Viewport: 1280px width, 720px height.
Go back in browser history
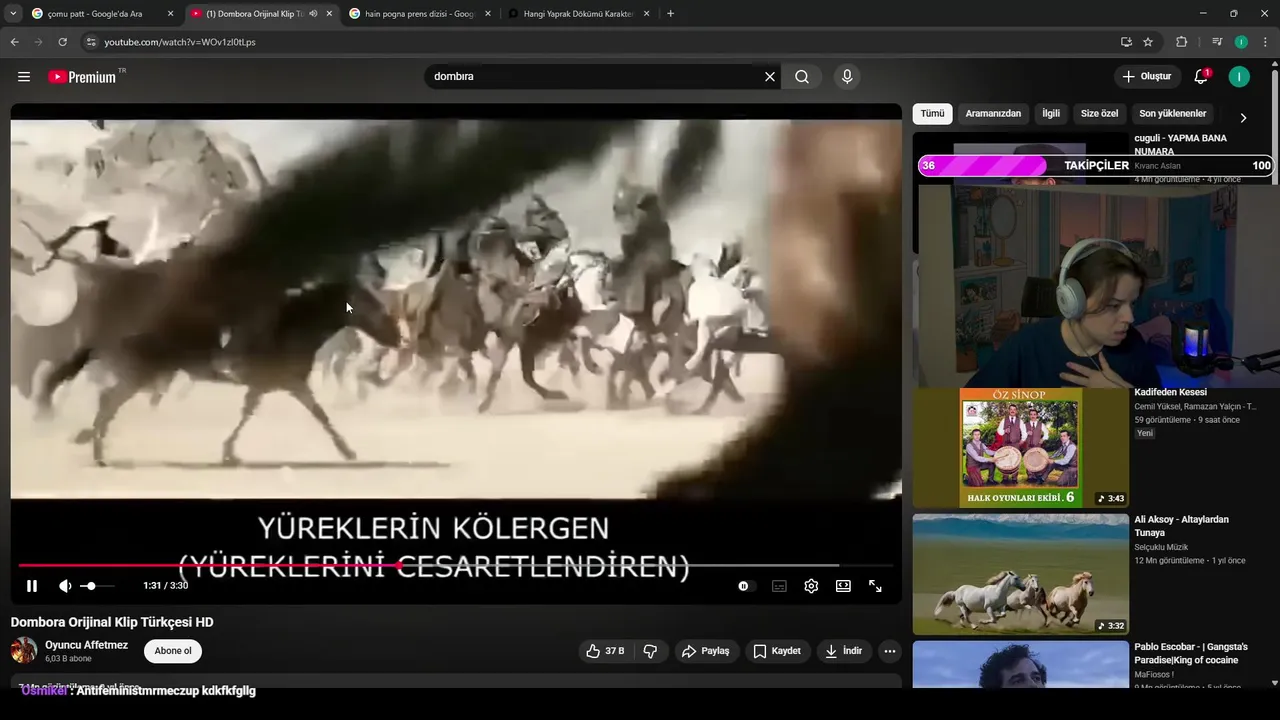pos(14,42)
